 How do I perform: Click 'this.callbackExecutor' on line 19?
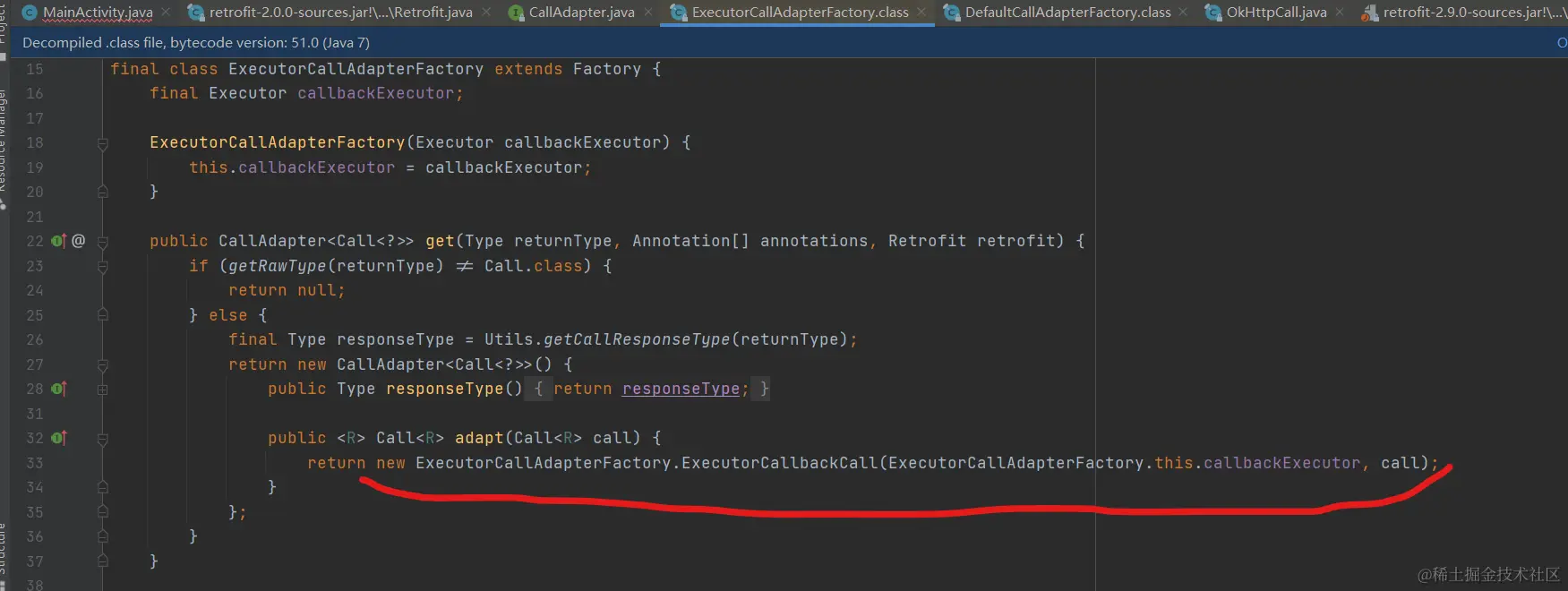292,167
